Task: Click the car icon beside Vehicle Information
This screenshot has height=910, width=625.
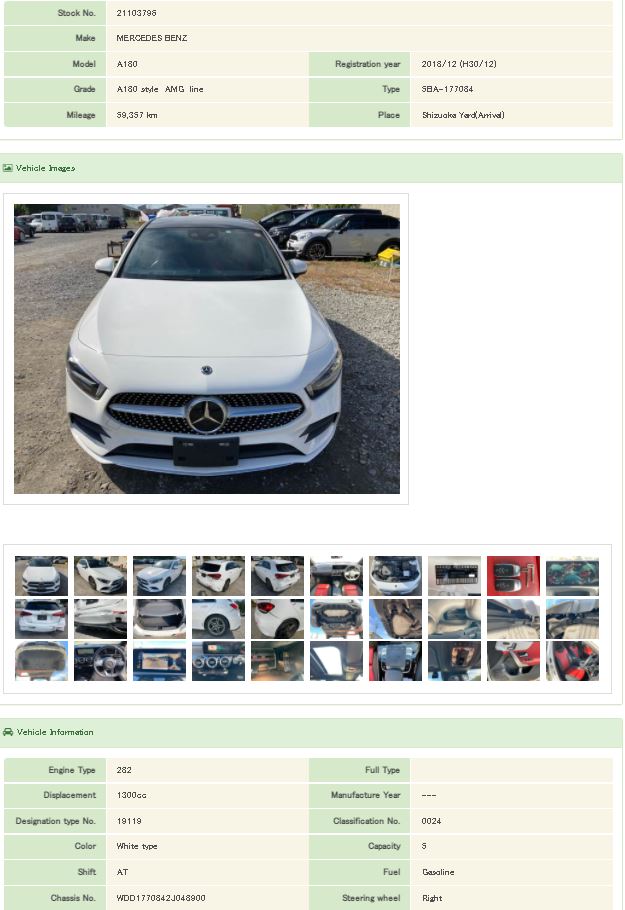Action: [8, 732]
